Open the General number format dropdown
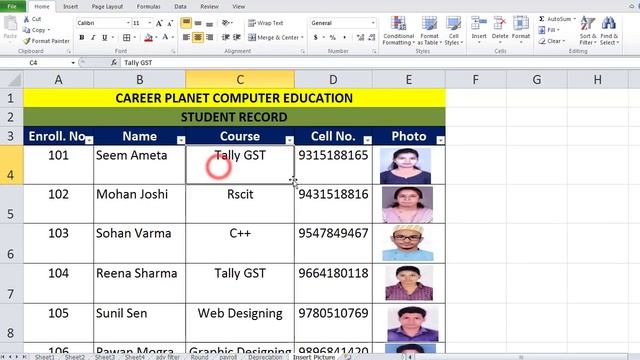 pos(373,23)
